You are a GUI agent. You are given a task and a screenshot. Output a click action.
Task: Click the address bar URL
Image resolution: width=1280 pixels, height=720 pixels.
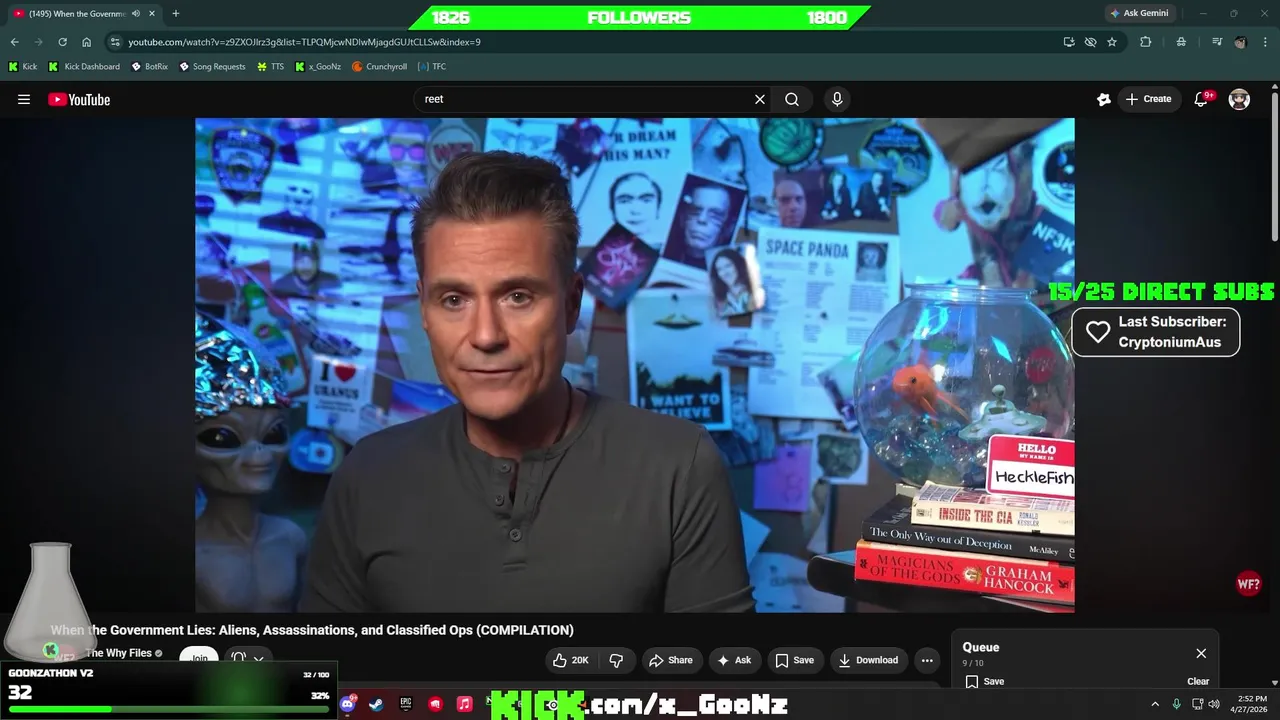tap(304, 42)
